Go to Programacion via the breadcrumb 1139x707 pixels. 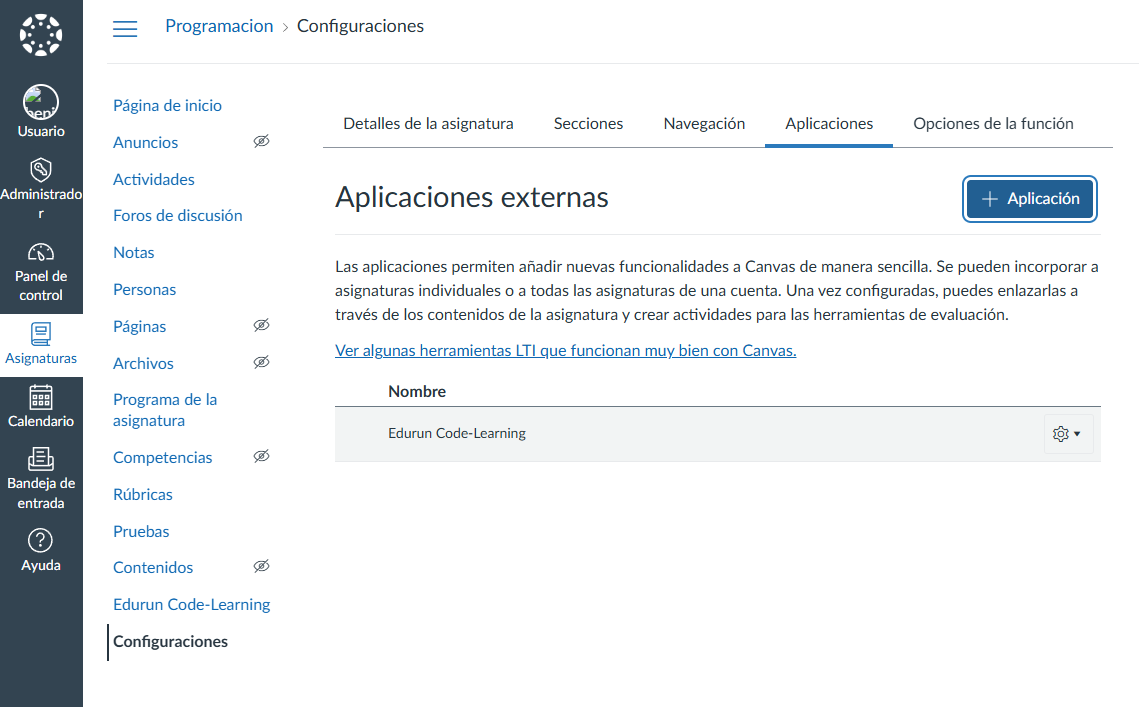pyautogui.click(x=219, y=26)
